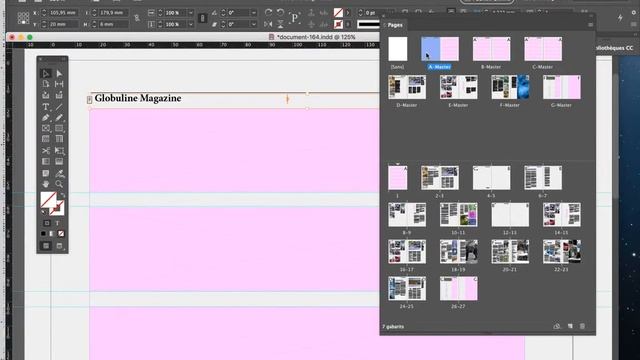Image resolution: width=640 pixels, height=360 pixels.
Task: Click the edit page size icon
Action: [x=557, y=326]
